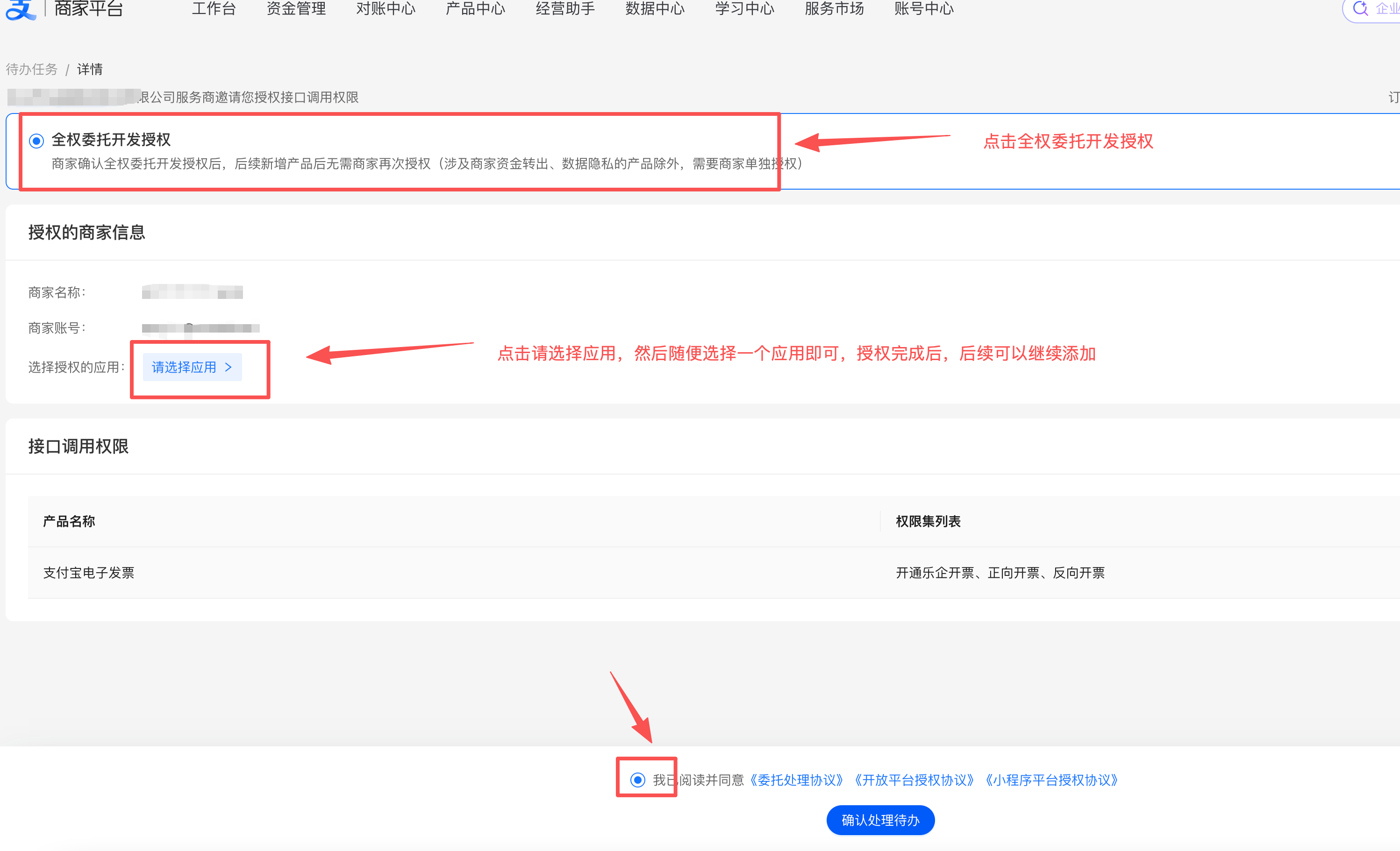1400x851 pixels.
Task: Select the 全权委托开发授权 radio button
Action: click(36, 140)
